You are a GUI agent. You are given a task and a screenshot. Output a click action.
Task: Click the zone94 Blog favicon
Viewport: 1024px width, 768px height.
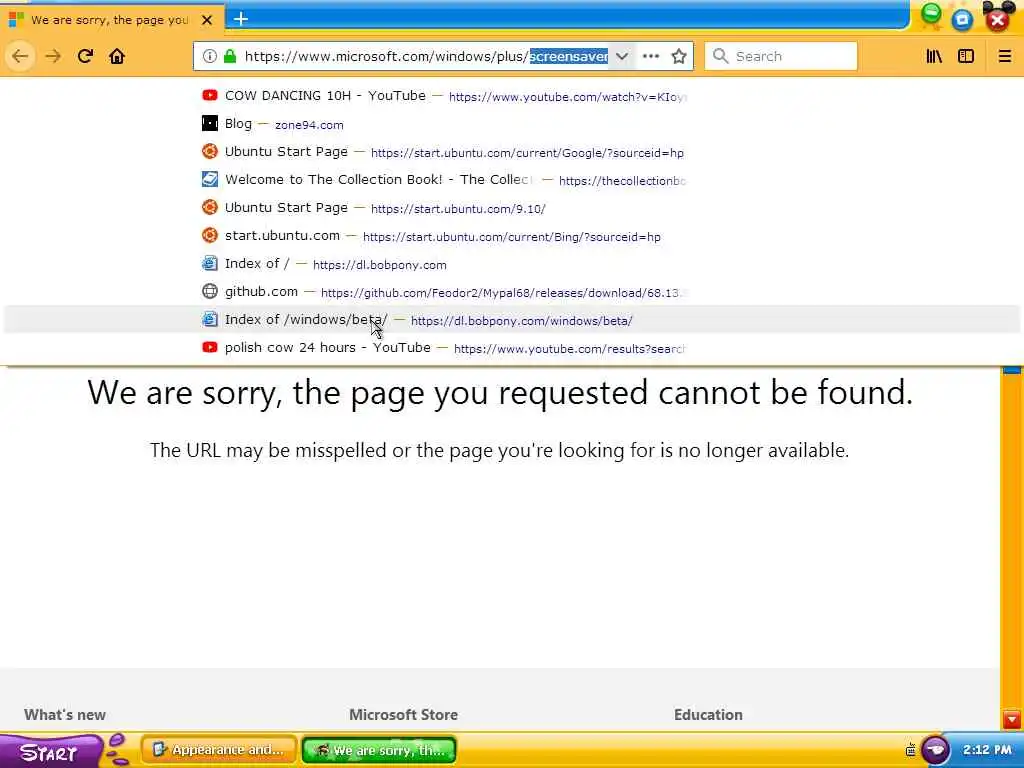click(x=210, y=123)
